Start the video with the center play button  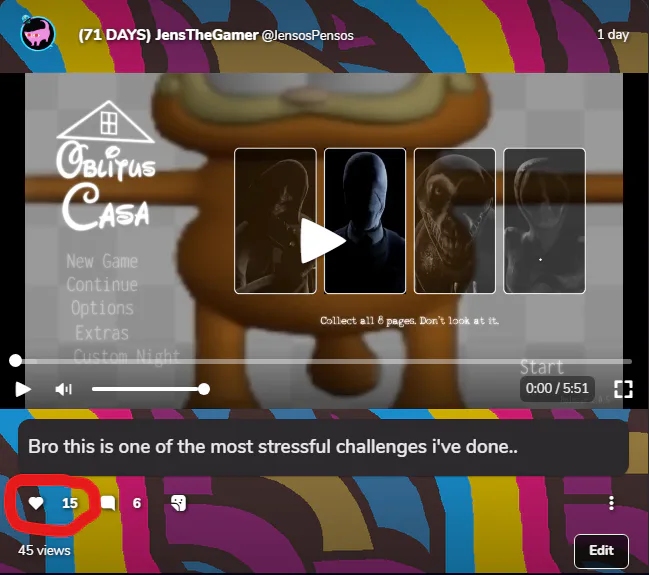pos(322,241)
